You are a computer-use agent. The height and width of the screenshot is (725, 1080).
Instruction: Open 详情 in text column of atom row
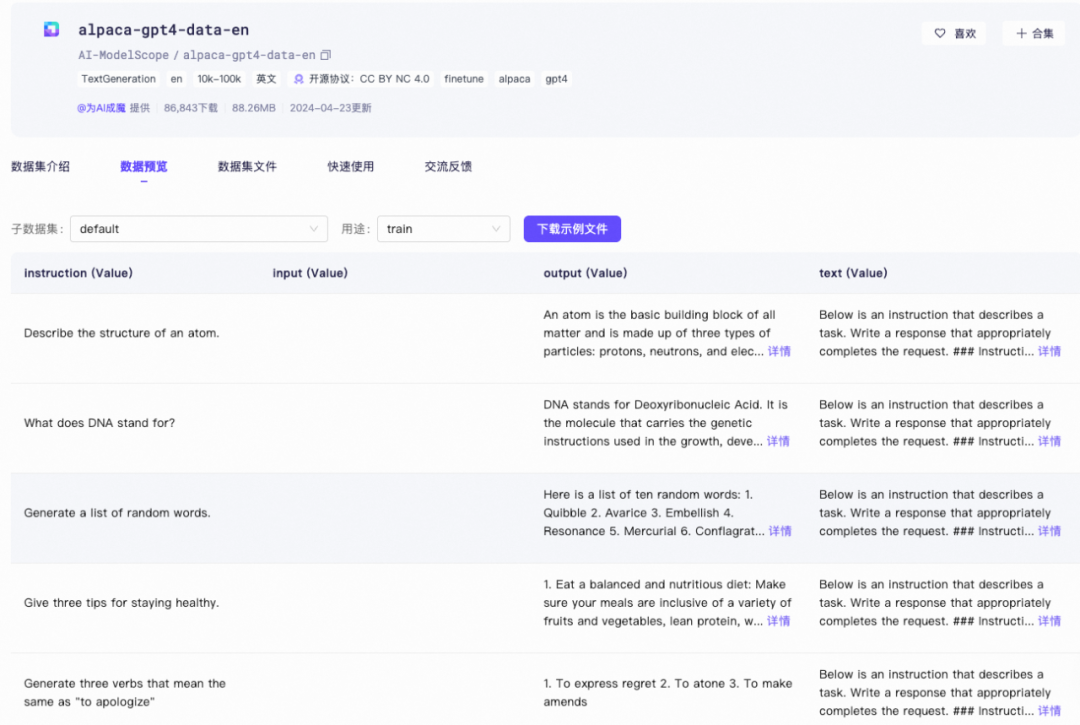tap(1050, 352)
